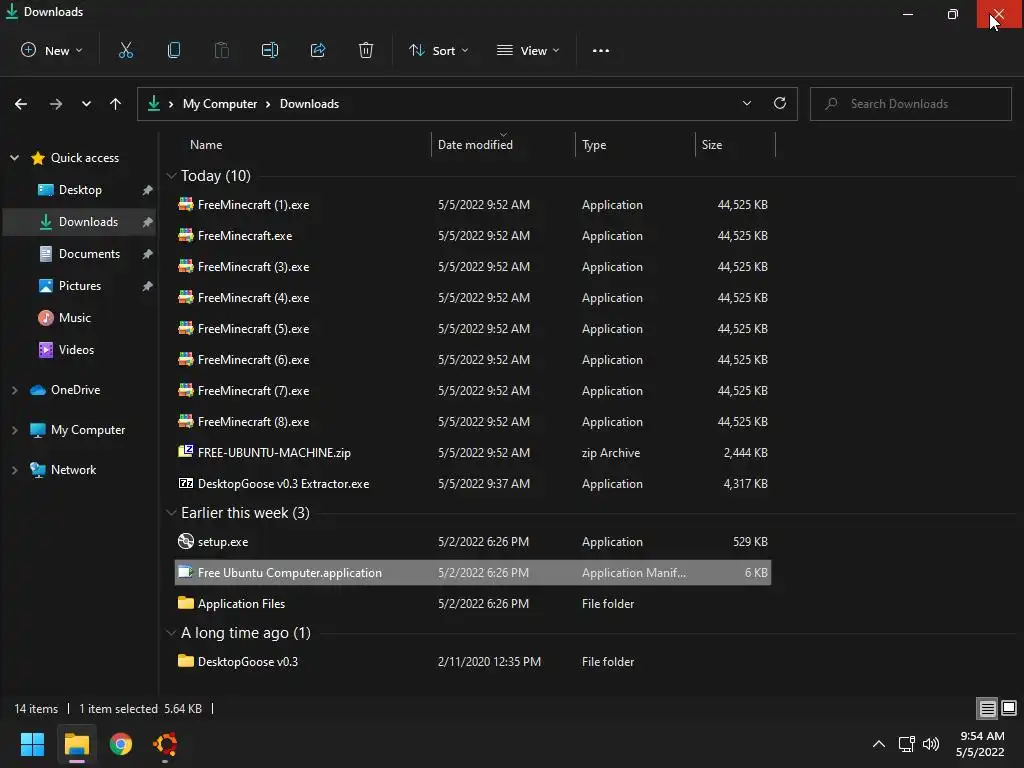This screenshot has height=768, width=1024.
Task: Select the Application Files folder icon
Action: (x=185, y=603)
